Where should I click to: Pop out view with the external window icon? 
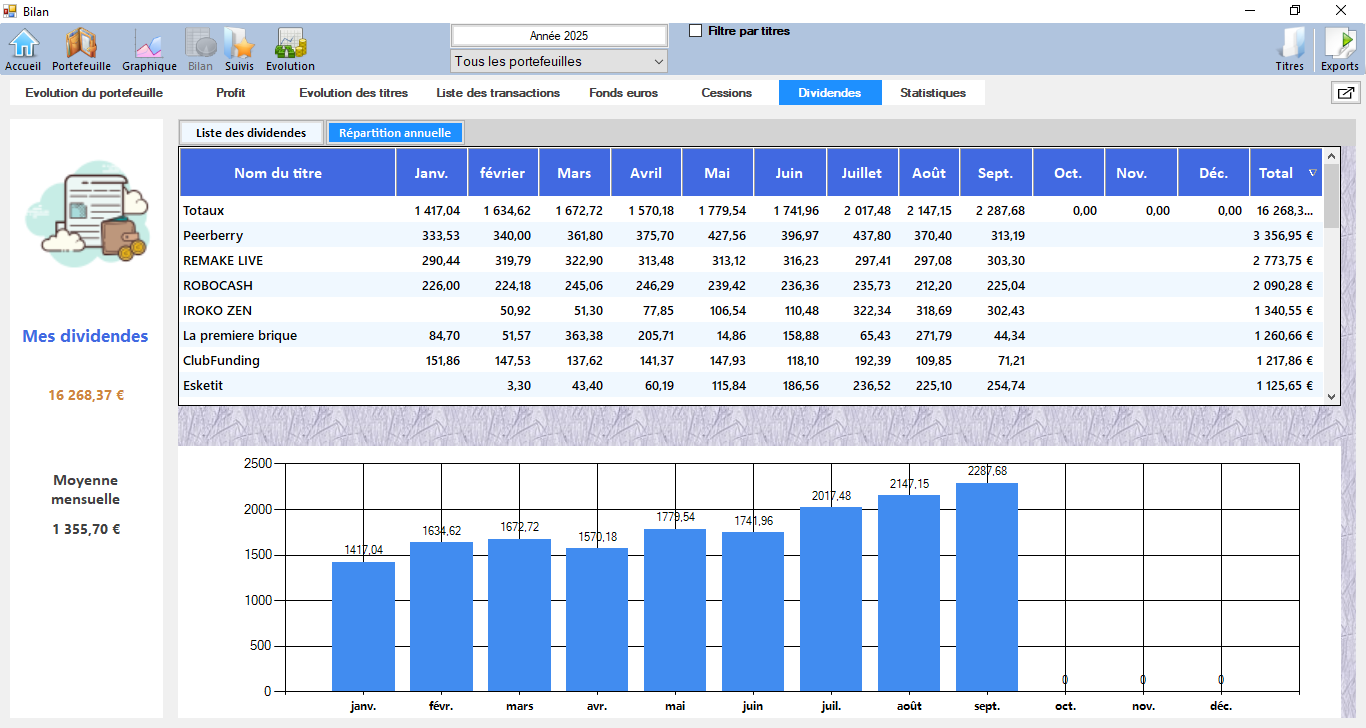pyautogui.click(x=1345, y=93)
